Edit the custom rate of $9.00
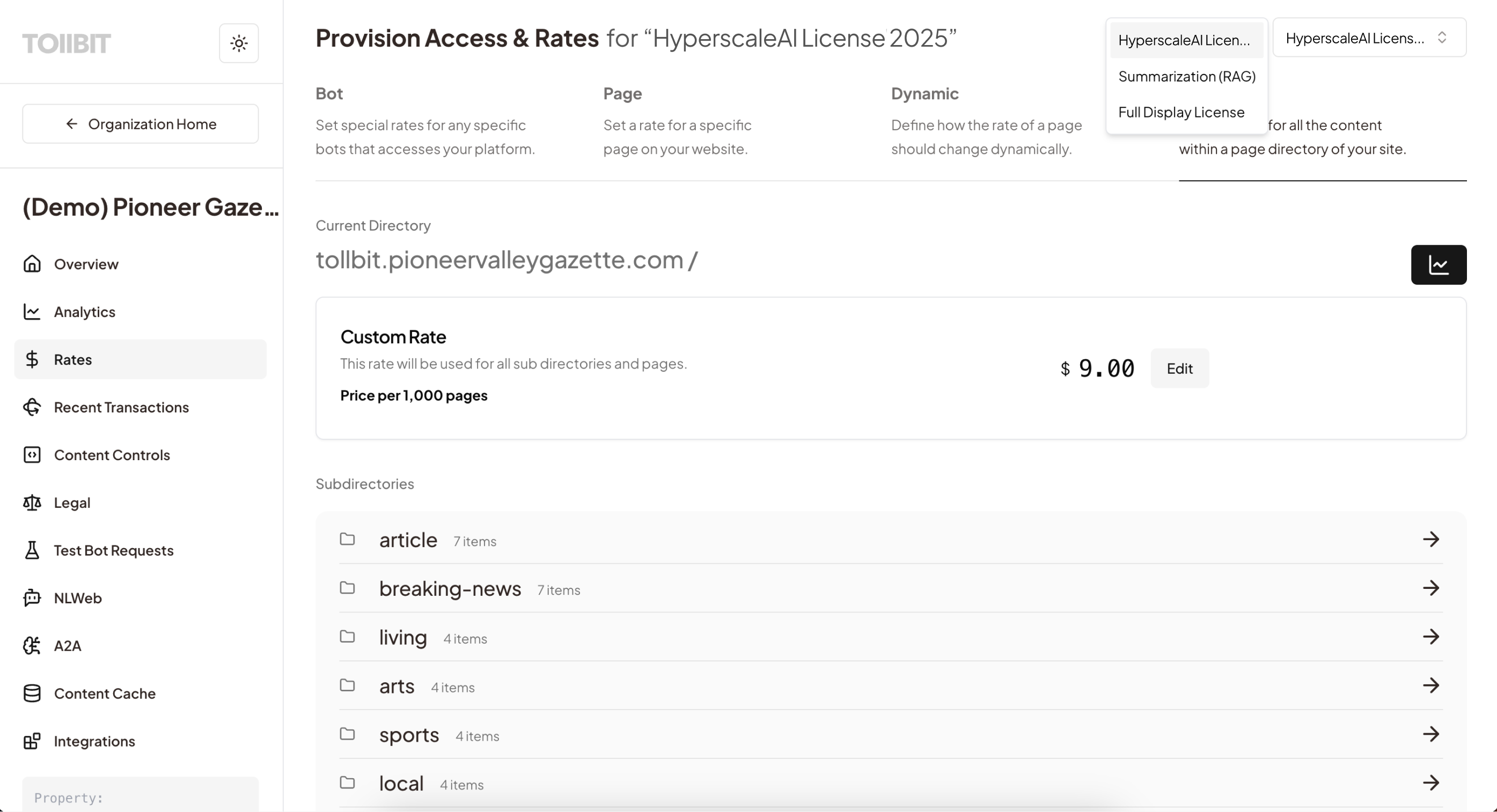 click(1179, 368)
